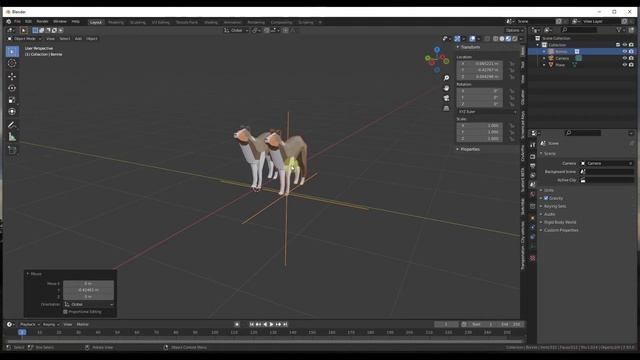Screen dimensions: 640x360
Task: Hide the selected Bonnie object eye icon
Action: [x=624, y=51]
